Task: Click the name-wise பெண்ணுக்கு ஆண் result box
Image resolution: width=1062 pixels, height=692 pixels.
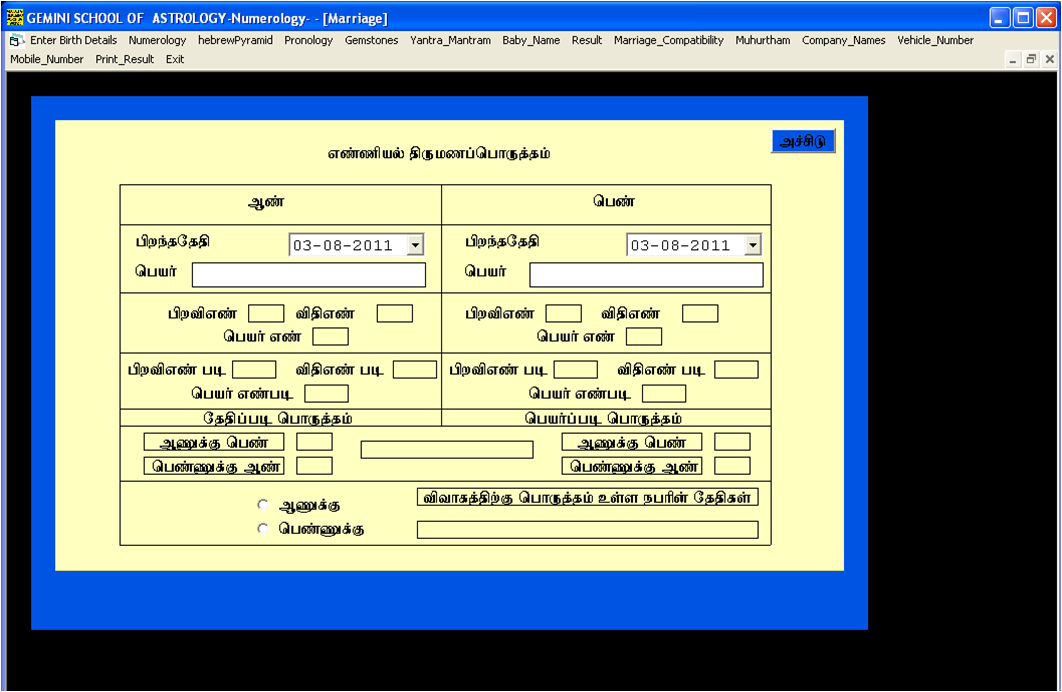Action: pos(733,466)
